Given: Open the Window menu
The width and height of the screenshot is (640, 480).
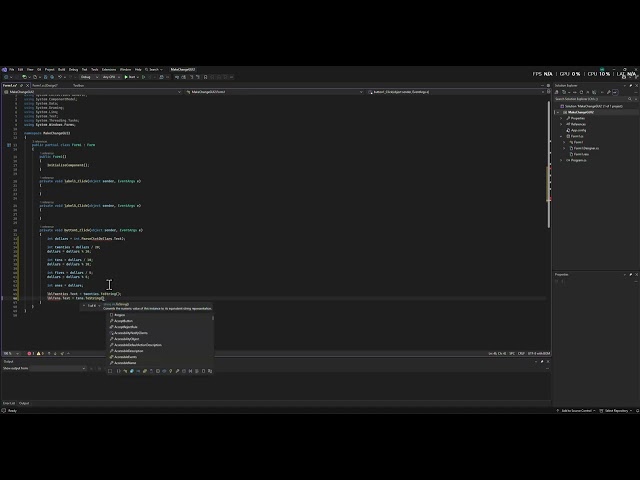Looking at the screenshot, I should [x=125, y=69].
